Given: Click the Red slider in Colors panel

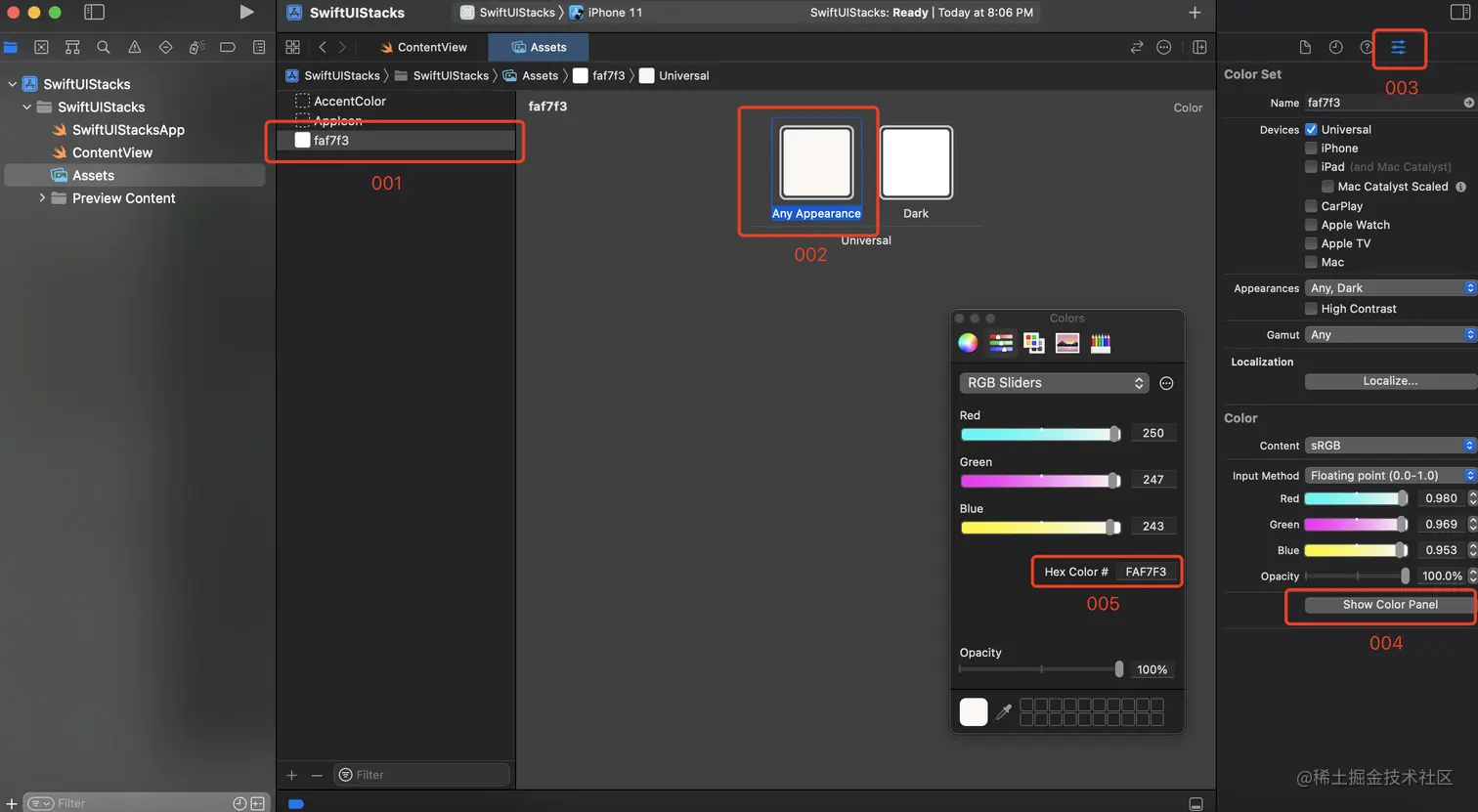Looking at the screenshot, I should pyautogui.click(x=1041, y=434).
